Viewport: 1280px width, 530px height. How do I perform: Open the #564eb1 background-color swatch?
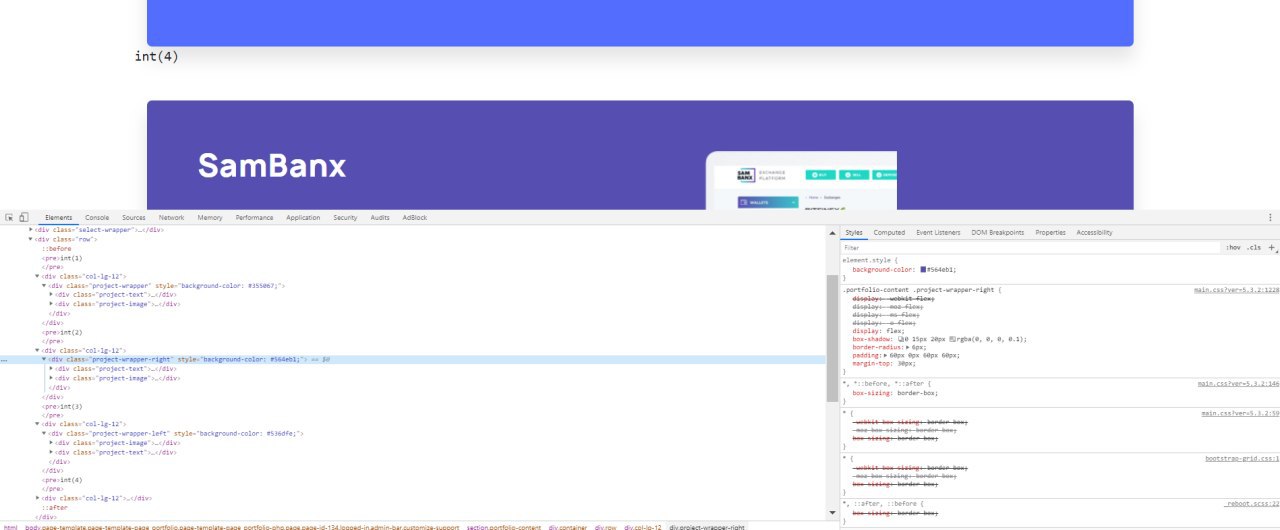(924, 270)
